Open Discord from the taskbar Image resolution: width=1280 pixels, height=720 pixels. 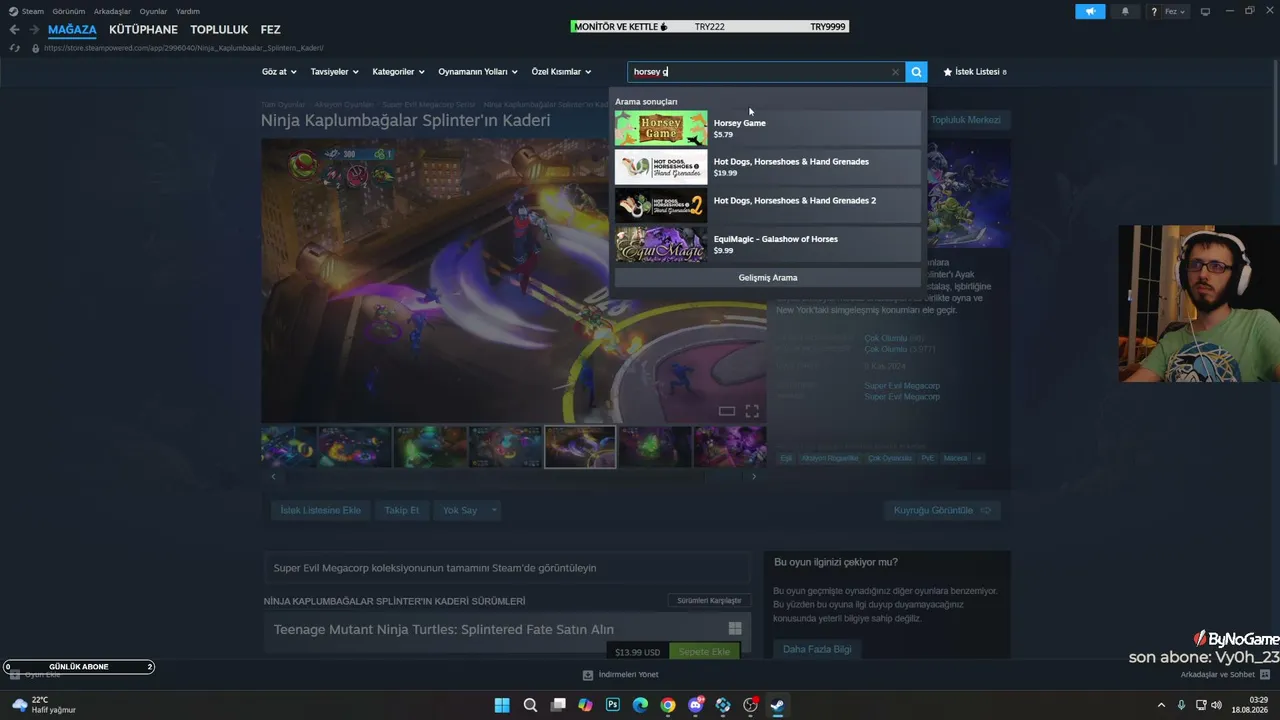[x=696, y=705]
